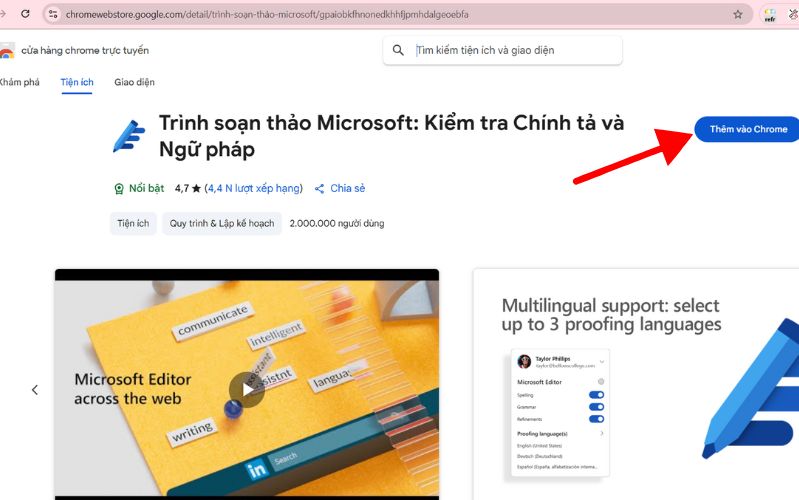Screen dimensions: 799x500
Task: Click Thêm vào Chrome button
Action: 747,129
